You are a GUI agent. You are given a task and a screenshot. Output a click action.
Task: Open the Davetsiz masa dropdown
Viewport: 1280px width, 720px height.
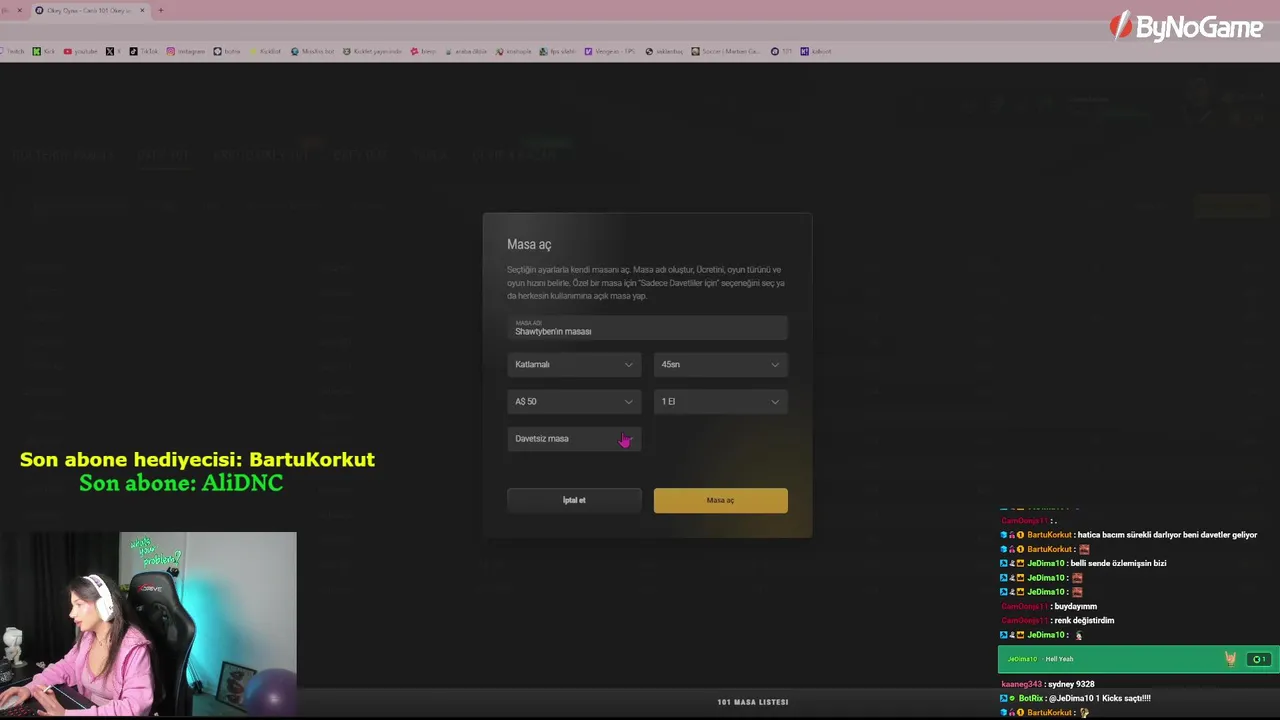[x=574, y=439]
